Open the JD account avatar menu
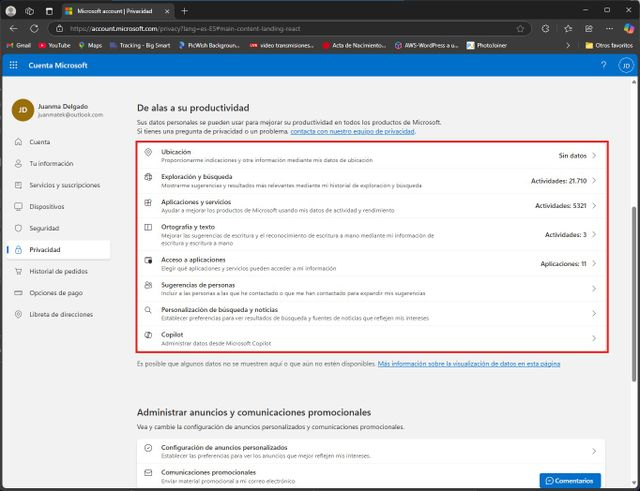Image resolution: width=640 pixels, height=491 pixels. coord(625,65)
